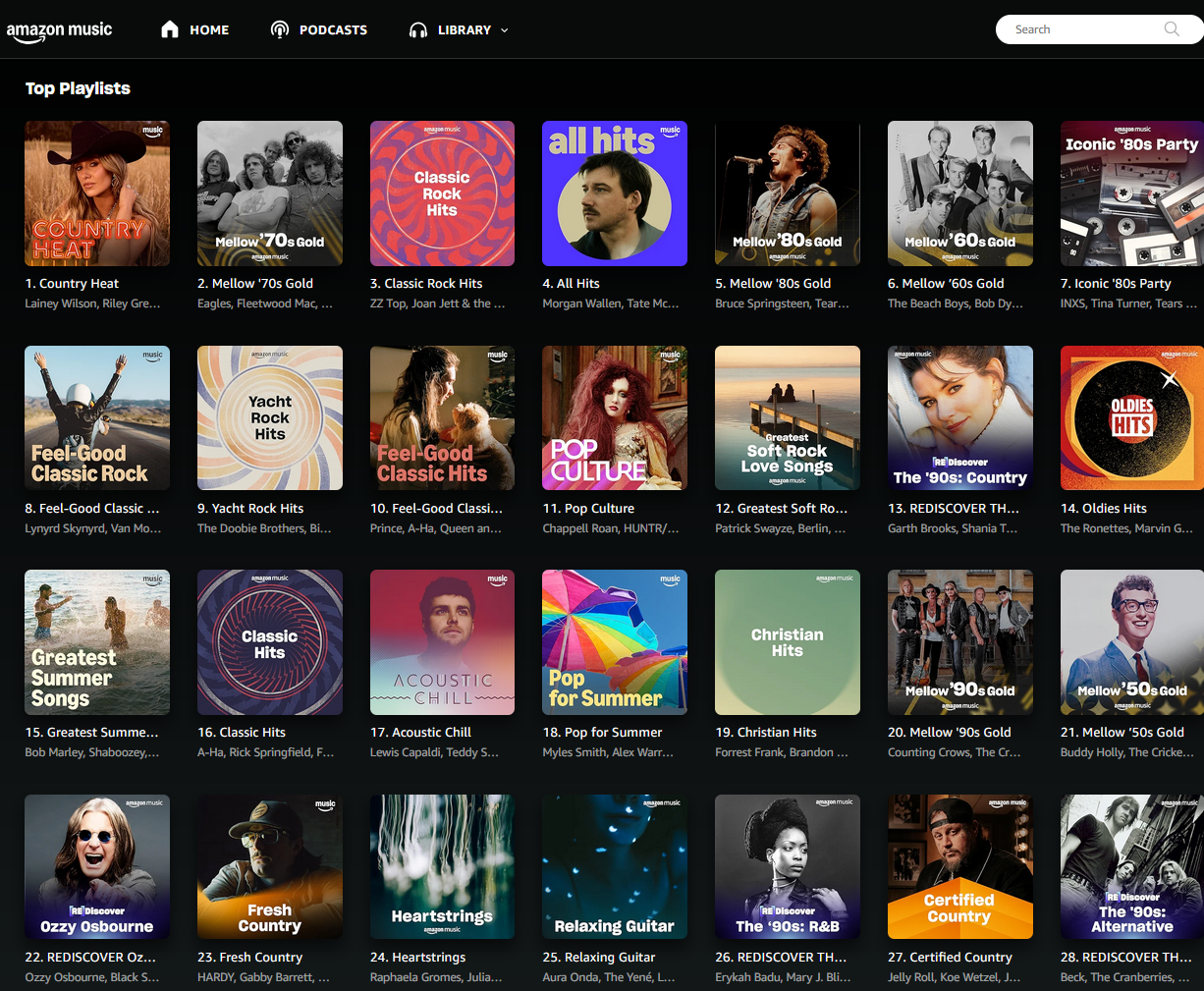
Task: Open Mellow '90s Gold cover art
Action: [x=960, y=642]
